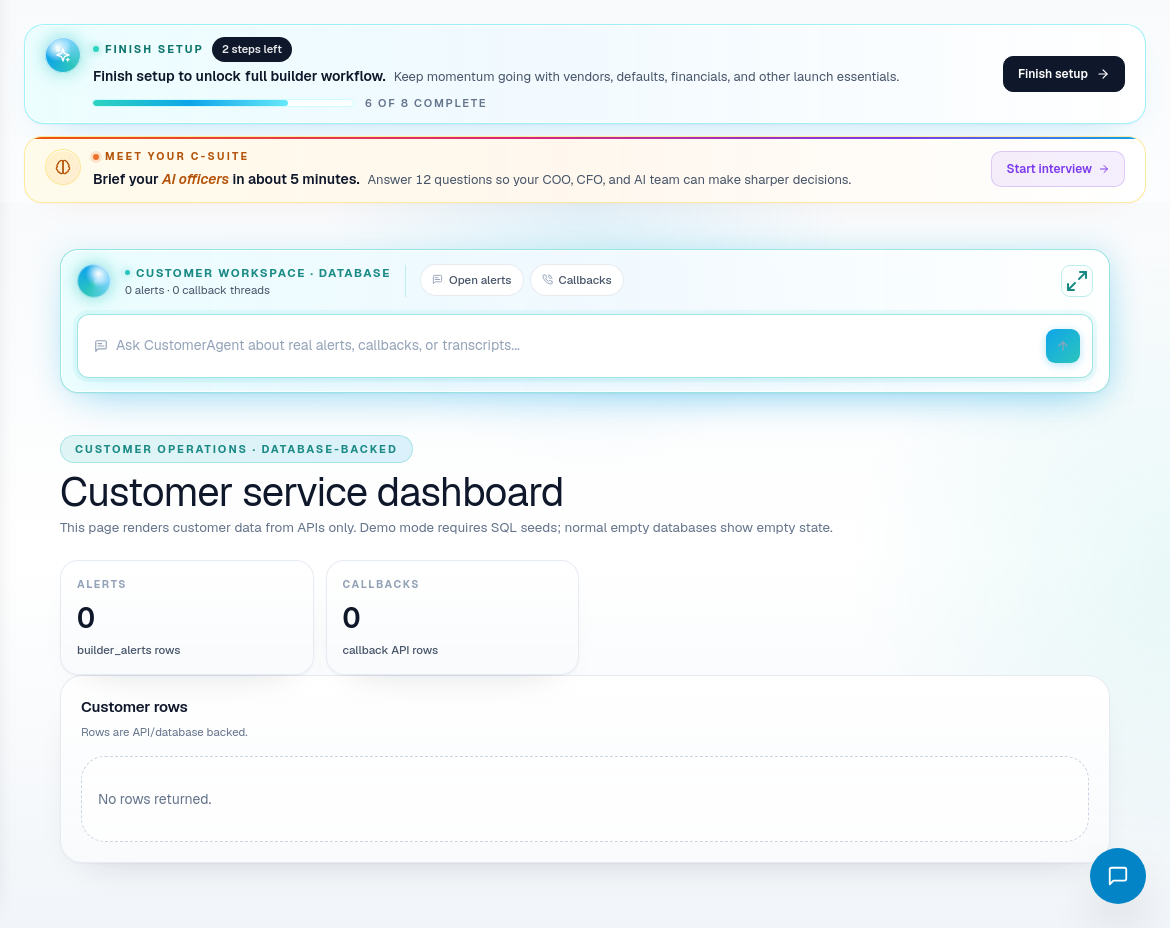Click the Callbacks count card
This screenshot has height=935, width=1170.
pyautogui.click(x=452, y=617)
